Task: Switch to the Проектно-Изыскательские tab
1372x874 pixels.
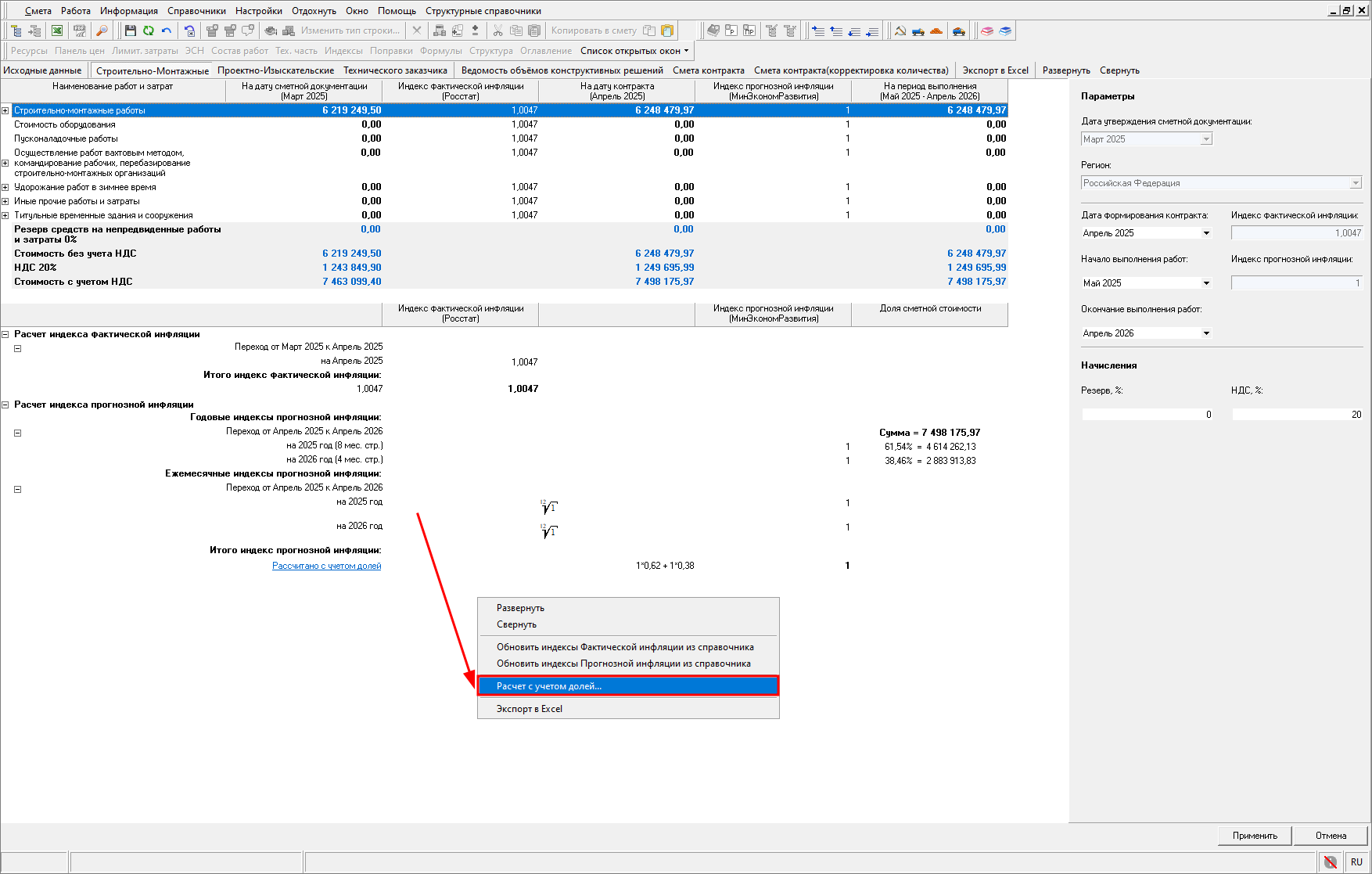Action: coord(275,70)
